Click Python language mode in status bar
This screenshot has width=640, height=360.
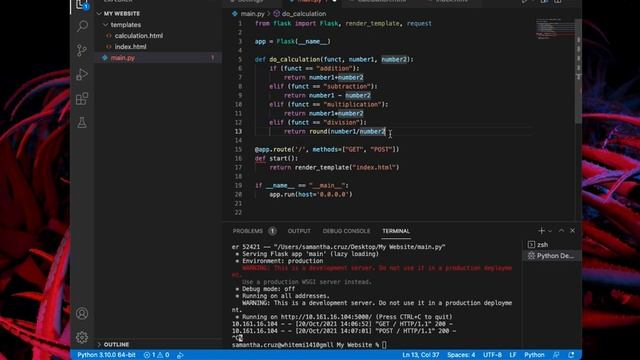534,355
